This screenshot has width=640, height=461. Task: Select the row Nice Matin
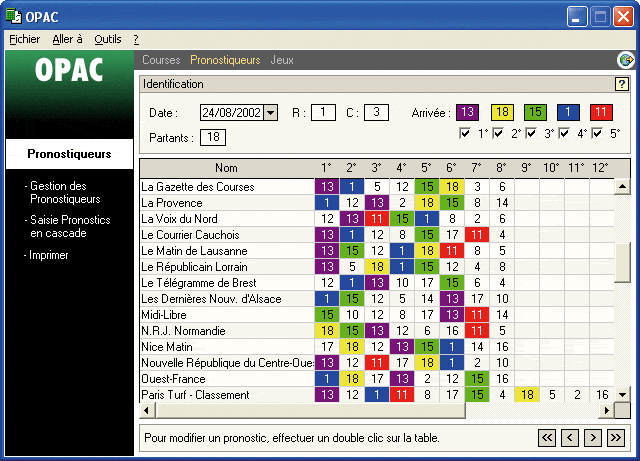tap(377, 347)
